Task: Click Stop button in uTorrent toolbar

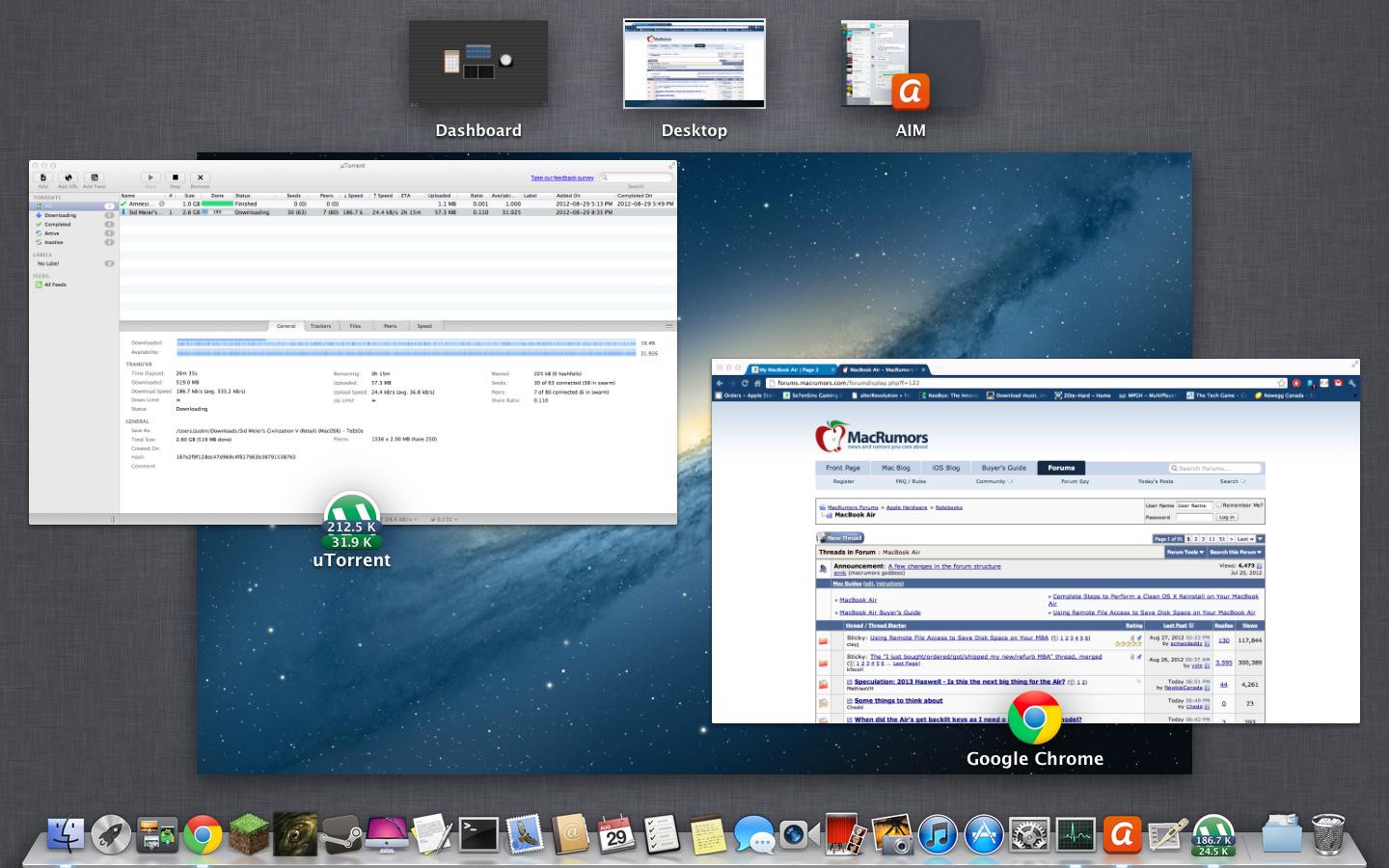Action: click(176, 177)
